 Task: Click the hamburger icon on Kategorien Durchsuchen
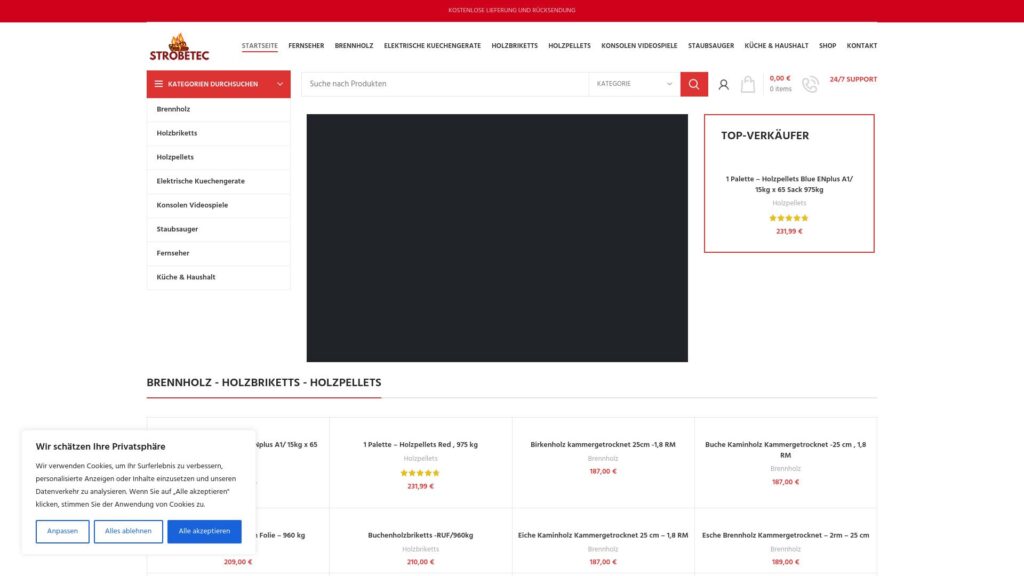coord(159,84)
